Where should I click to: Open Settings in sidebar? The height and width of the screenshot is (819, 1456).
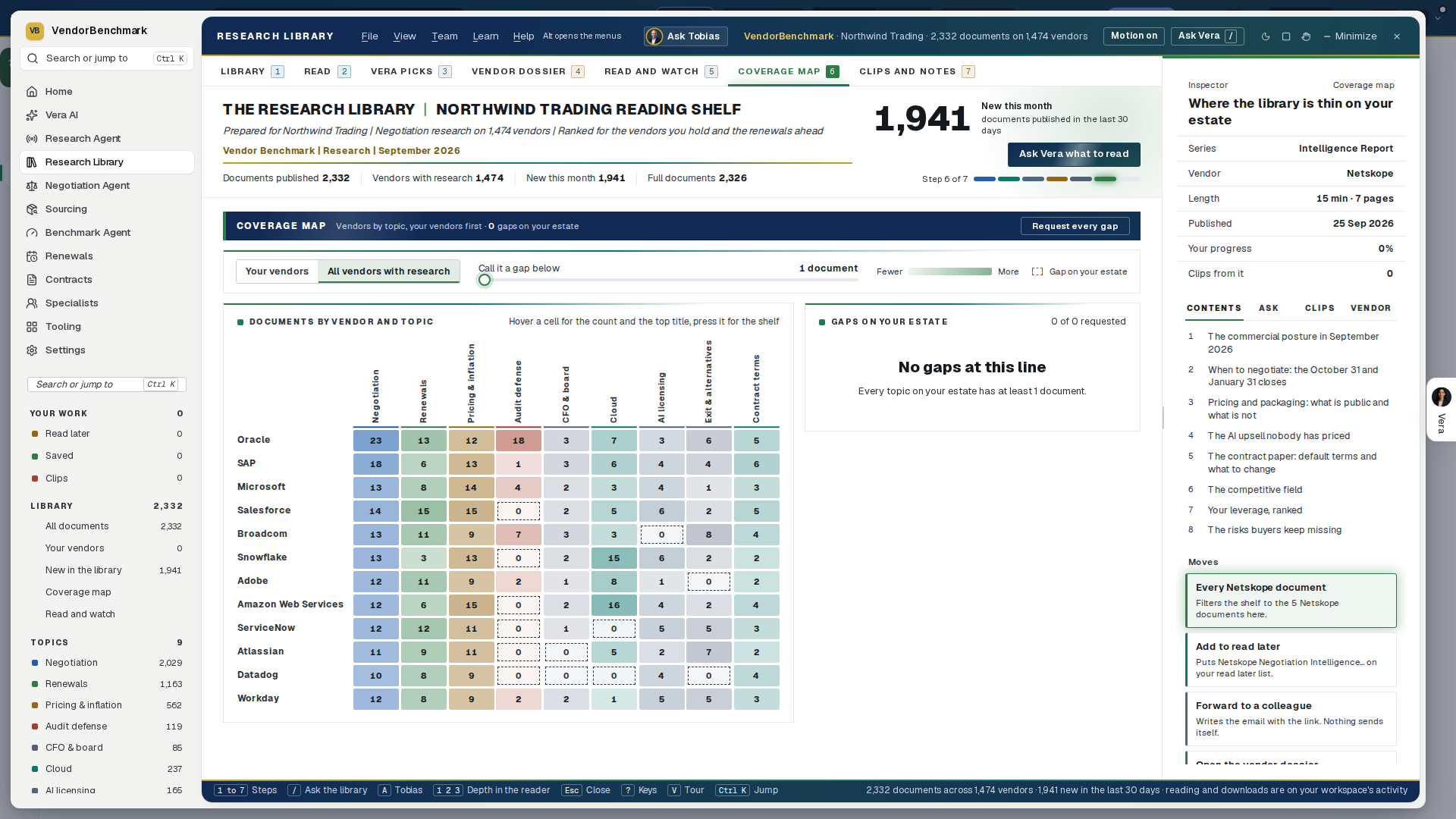pos(106,350)
